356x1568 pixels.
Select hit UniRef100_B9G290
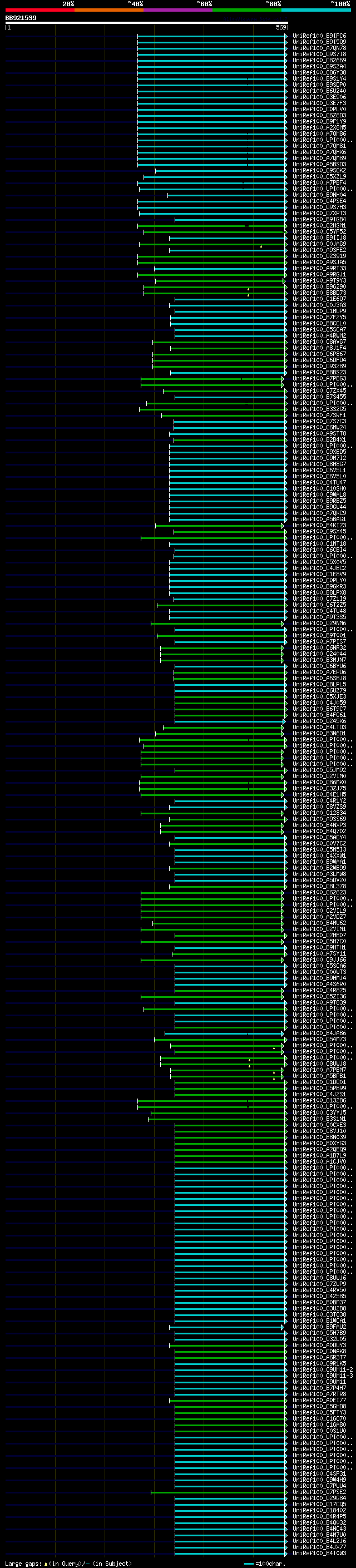319,286
